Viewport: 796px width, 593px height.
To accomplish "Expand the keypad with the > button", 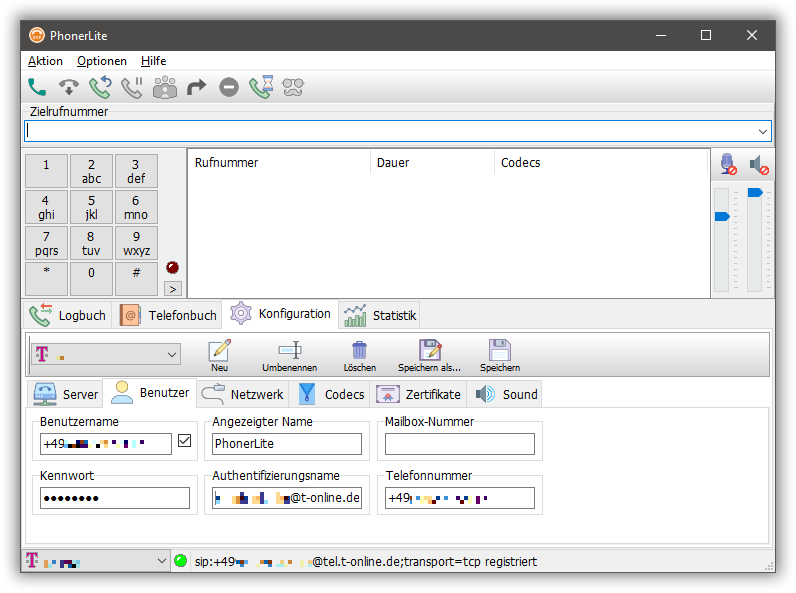I will pos(173,289).
